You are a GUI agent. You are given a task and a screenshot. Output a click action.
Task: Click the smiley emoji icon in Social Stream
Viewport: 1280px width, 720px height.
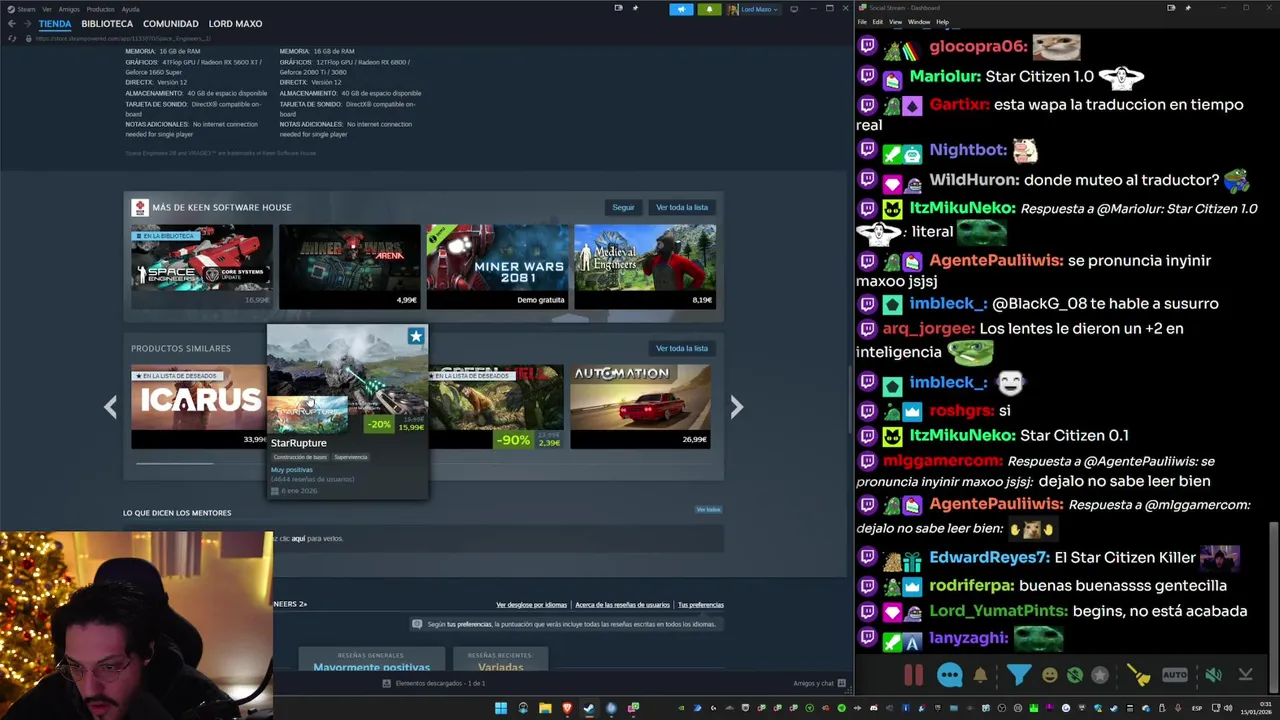coord(1050,675)
